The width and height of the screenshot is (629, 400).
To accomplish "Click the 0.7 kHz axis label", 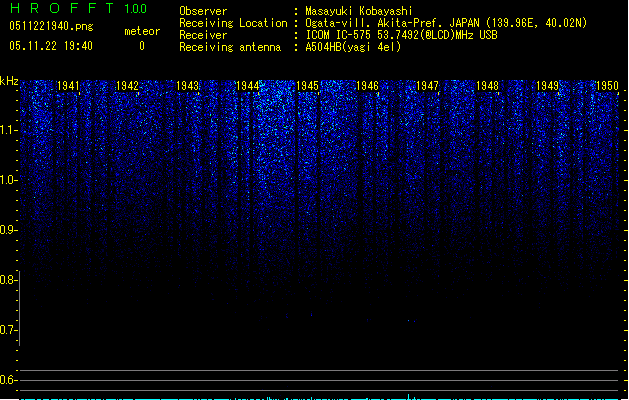I will click(x=8, y=330).
